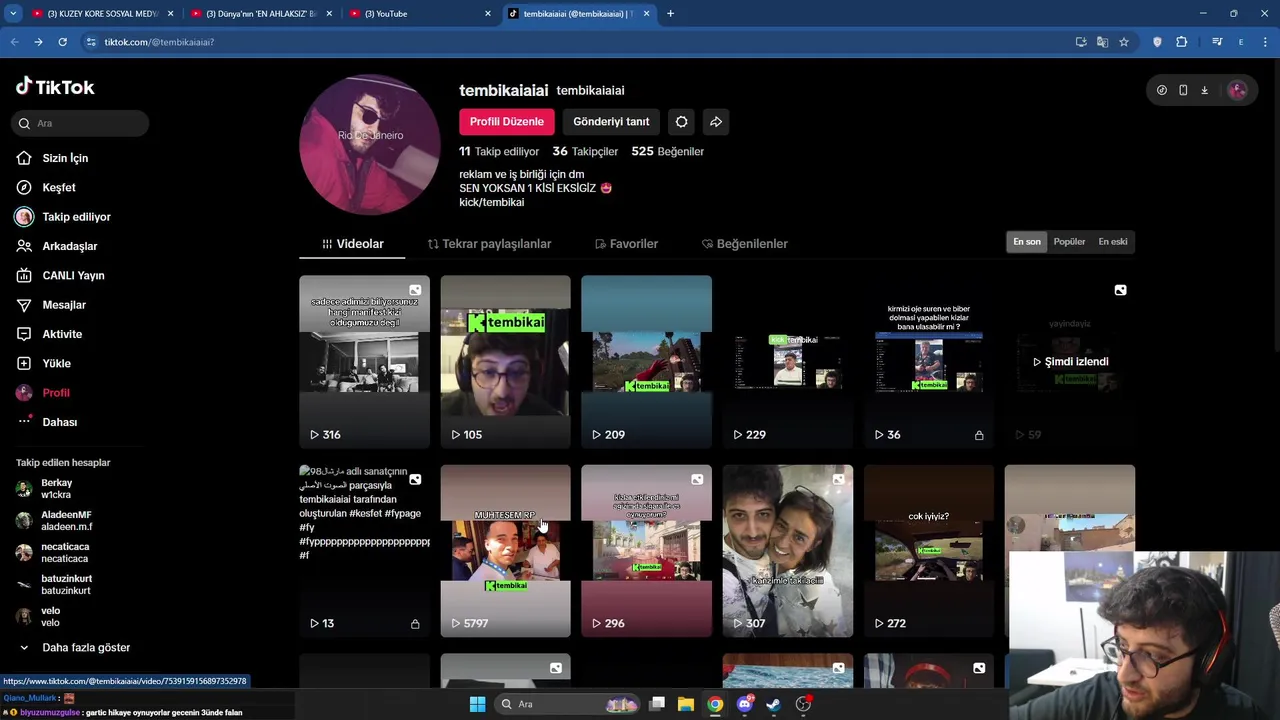The image size is (1280, 720).
Task: Open Aktivite notifications
Action: click(x=62, y=334)
